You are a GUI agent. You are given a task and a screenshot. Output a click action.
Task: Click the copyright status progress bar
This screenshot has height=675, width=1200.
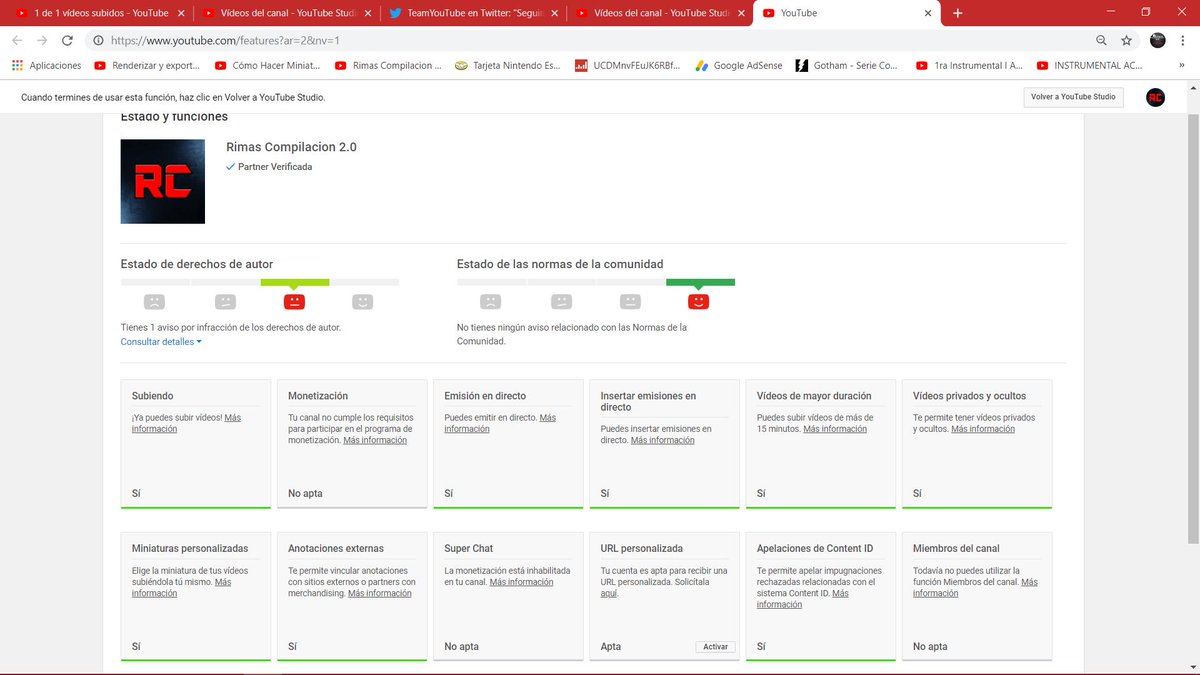point(260,282)
